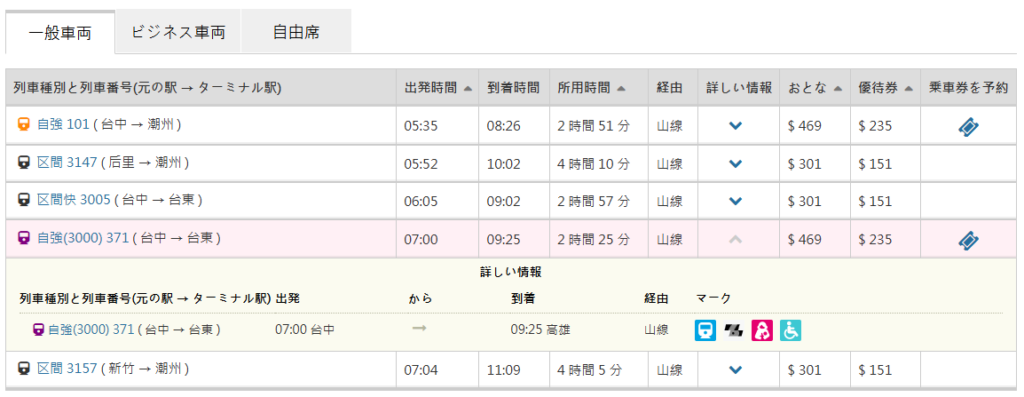Switch to 自由席 tab
Screen dimensions: 1024x397
(296, 32)
